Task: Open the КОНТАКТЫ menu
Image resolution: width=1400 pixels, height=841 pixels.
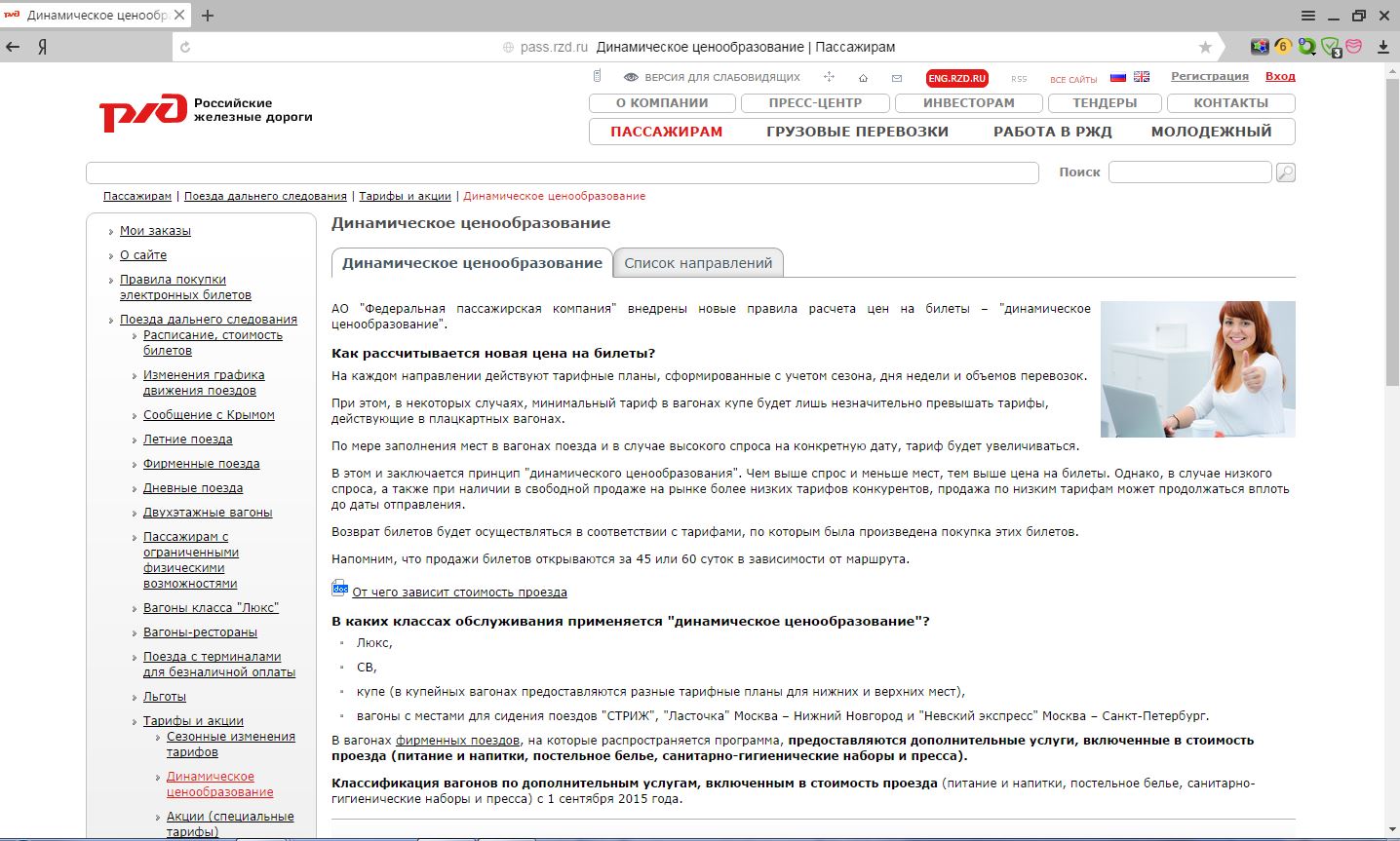Action: click(1231, 103)
